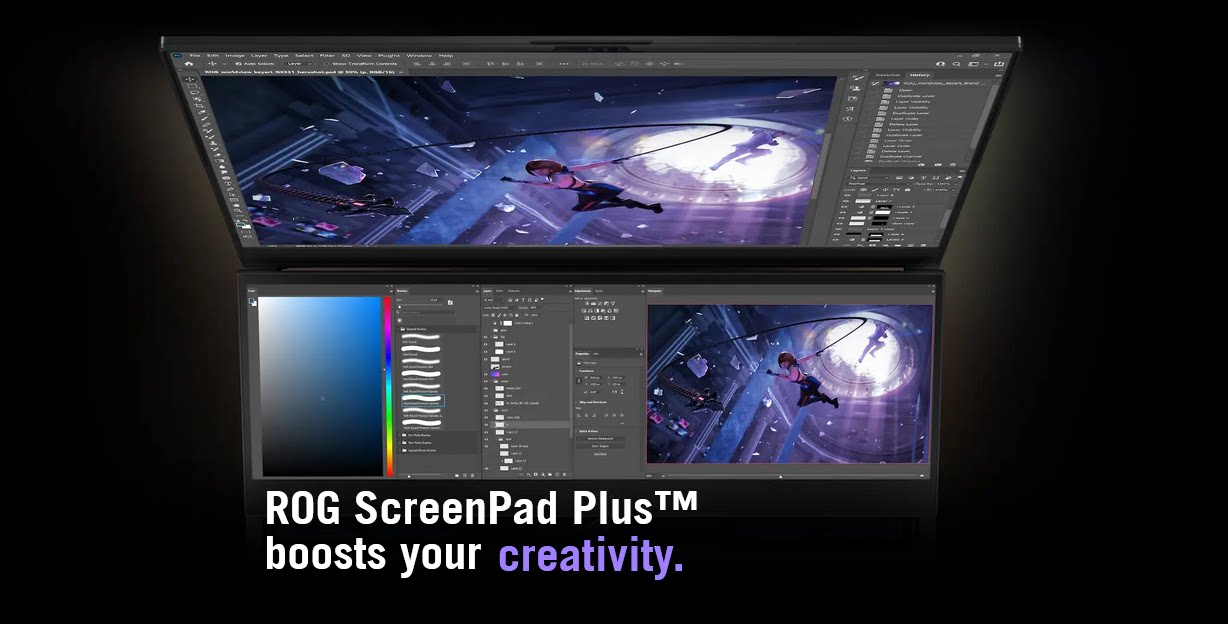Click the Search magnifier icon at top right
This screenshot has width=1228, height=624.
(x=956, y=64)
